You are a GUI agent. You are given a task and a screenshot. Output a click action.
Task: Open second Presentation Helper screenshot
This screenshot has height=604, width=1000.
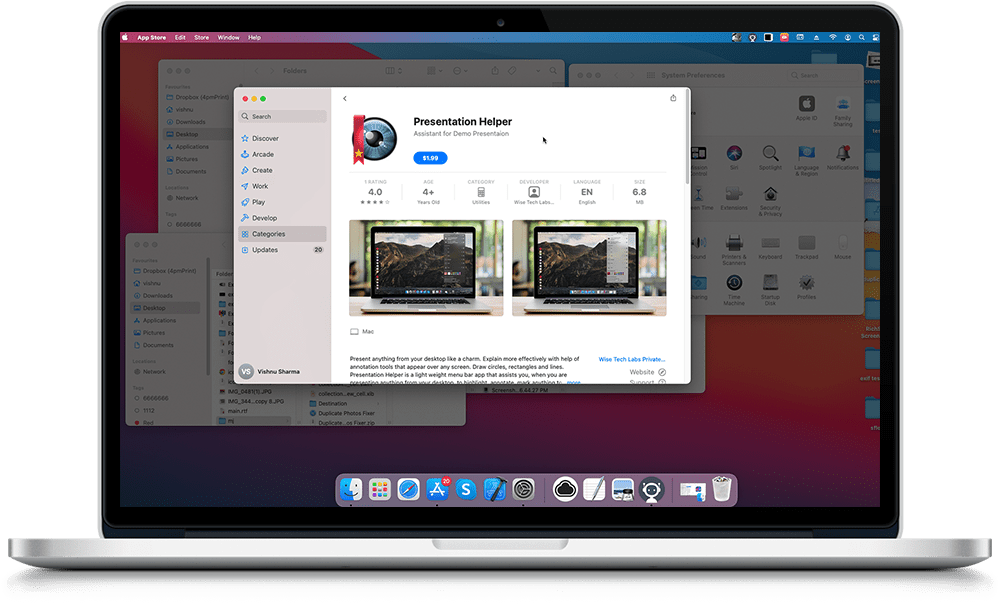(589, 268)
